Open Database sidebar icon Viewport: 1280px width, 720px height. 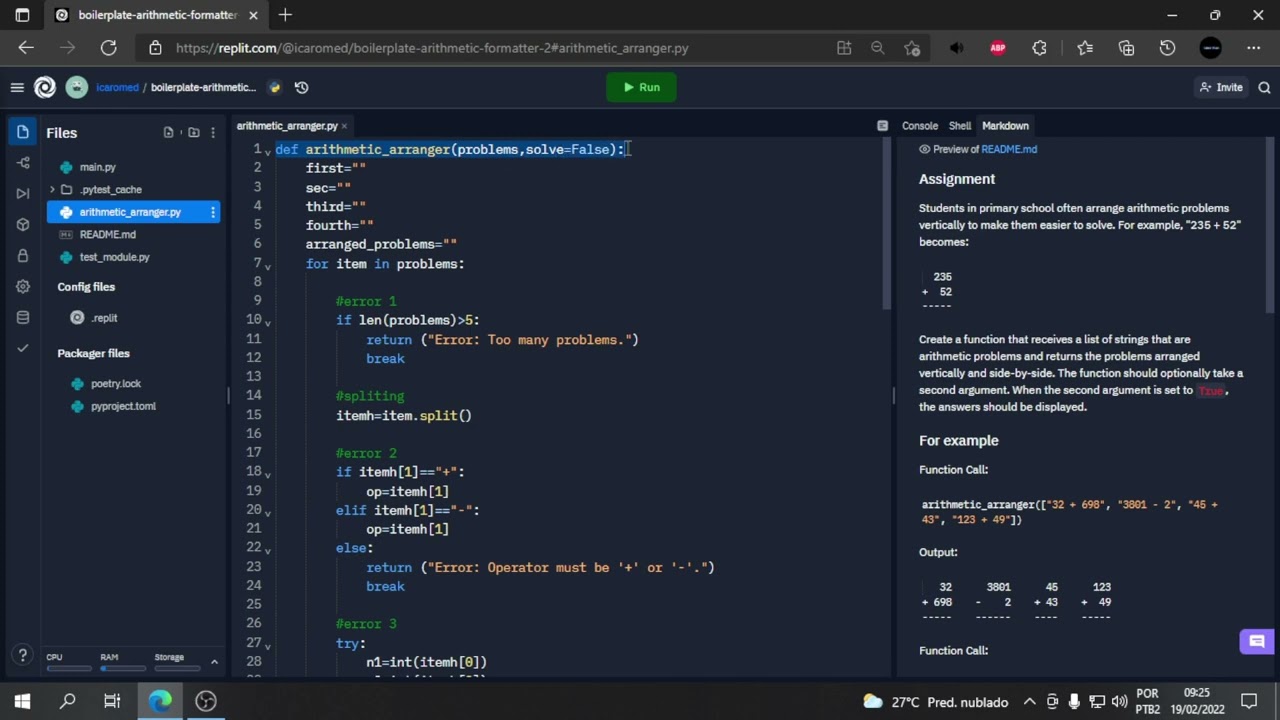pos(23,318)
